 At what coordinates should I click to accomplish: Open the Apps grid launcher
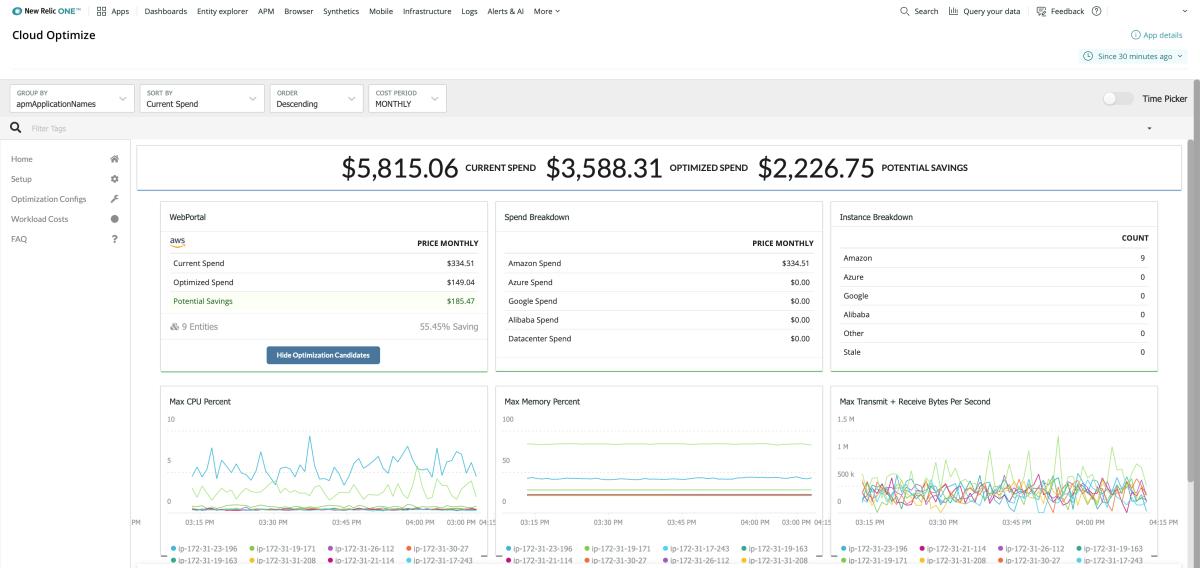click(112, 11)
